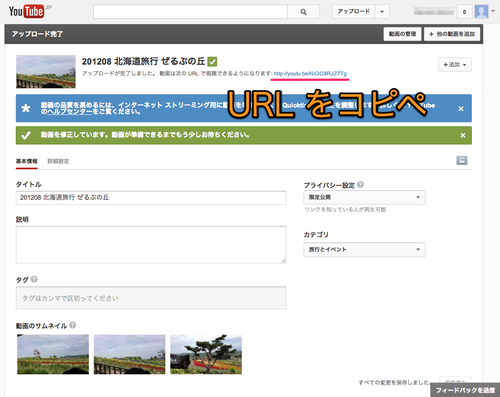Click the monitor icon beside the tabs
Image resolution: width=500 pixels, height=397 pixels.
click(x=462, y=160)
